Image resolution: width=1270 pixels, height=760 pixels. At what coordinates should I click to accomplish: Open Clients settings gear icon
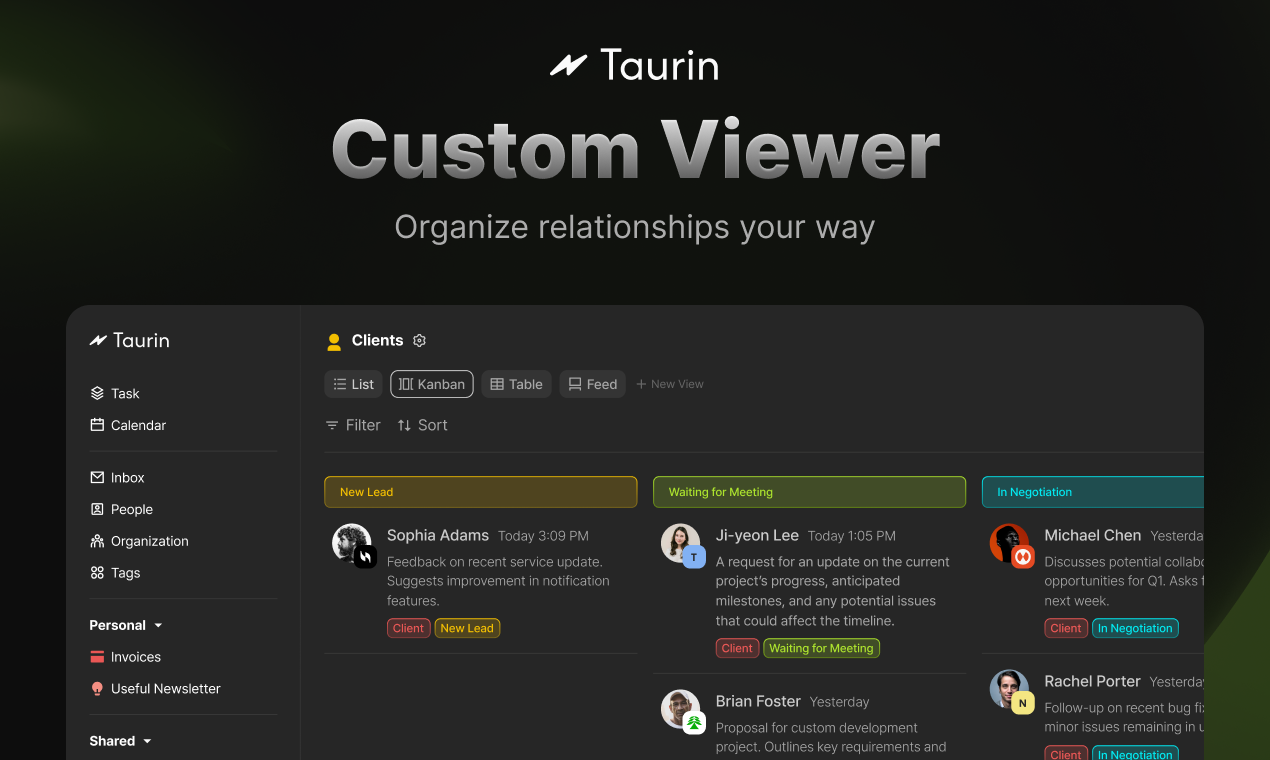pyautogui.click(x=420, y=341)
